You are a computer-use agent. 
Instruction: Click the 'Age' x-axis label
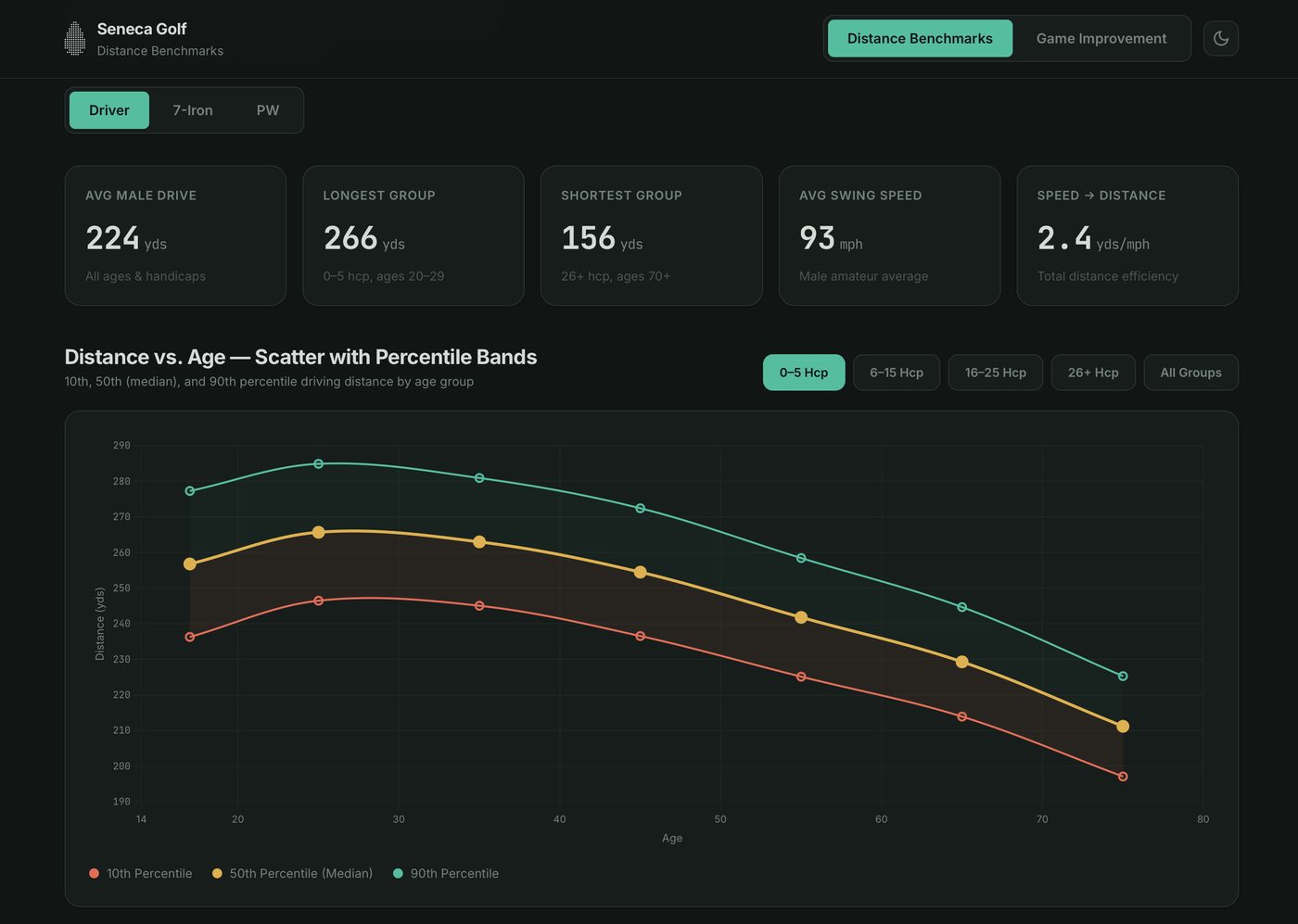tap(672, 838)
